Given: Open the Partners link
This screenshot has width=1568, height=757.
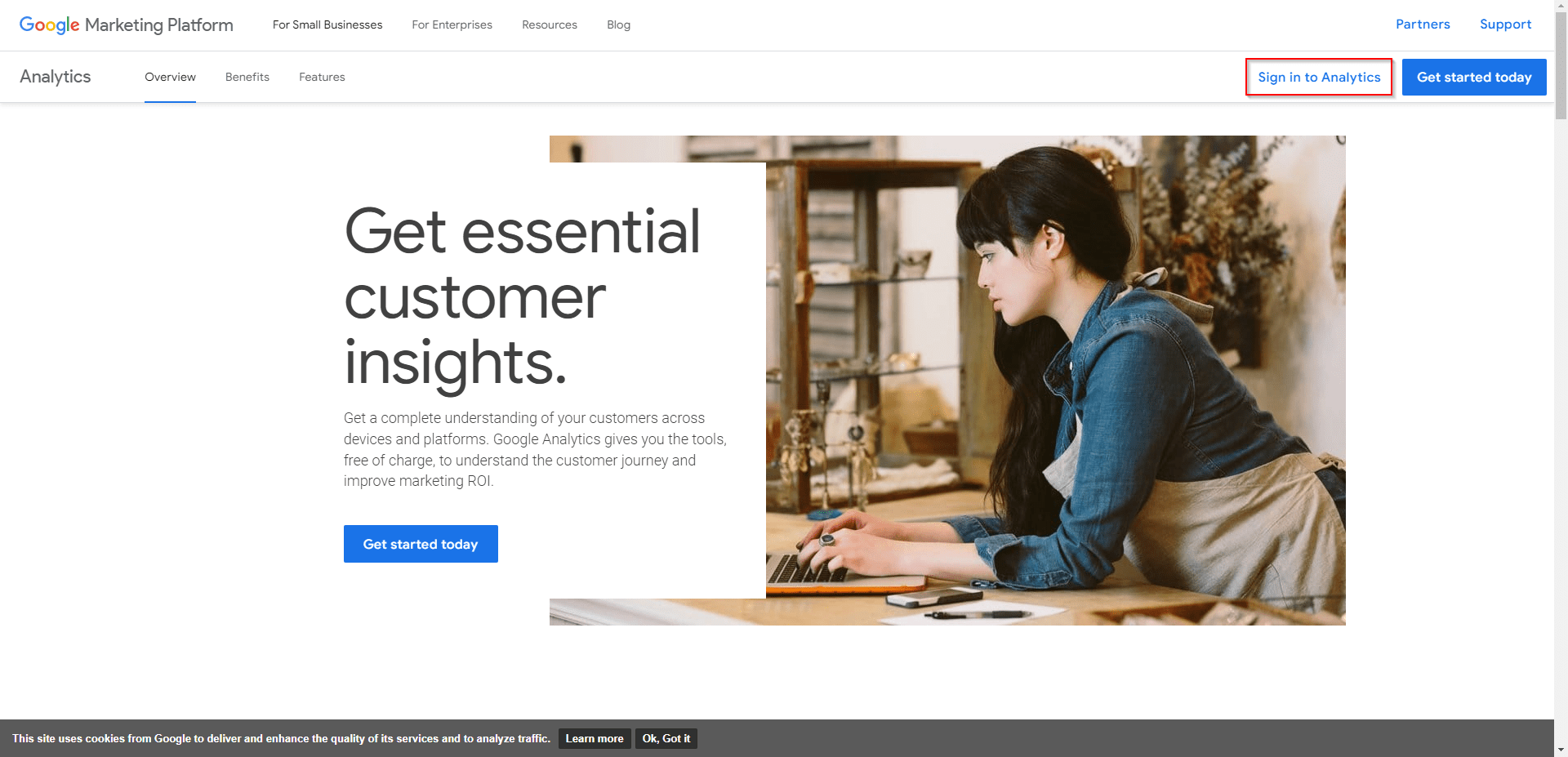Looking at the screenshot, I should 1423,24.
